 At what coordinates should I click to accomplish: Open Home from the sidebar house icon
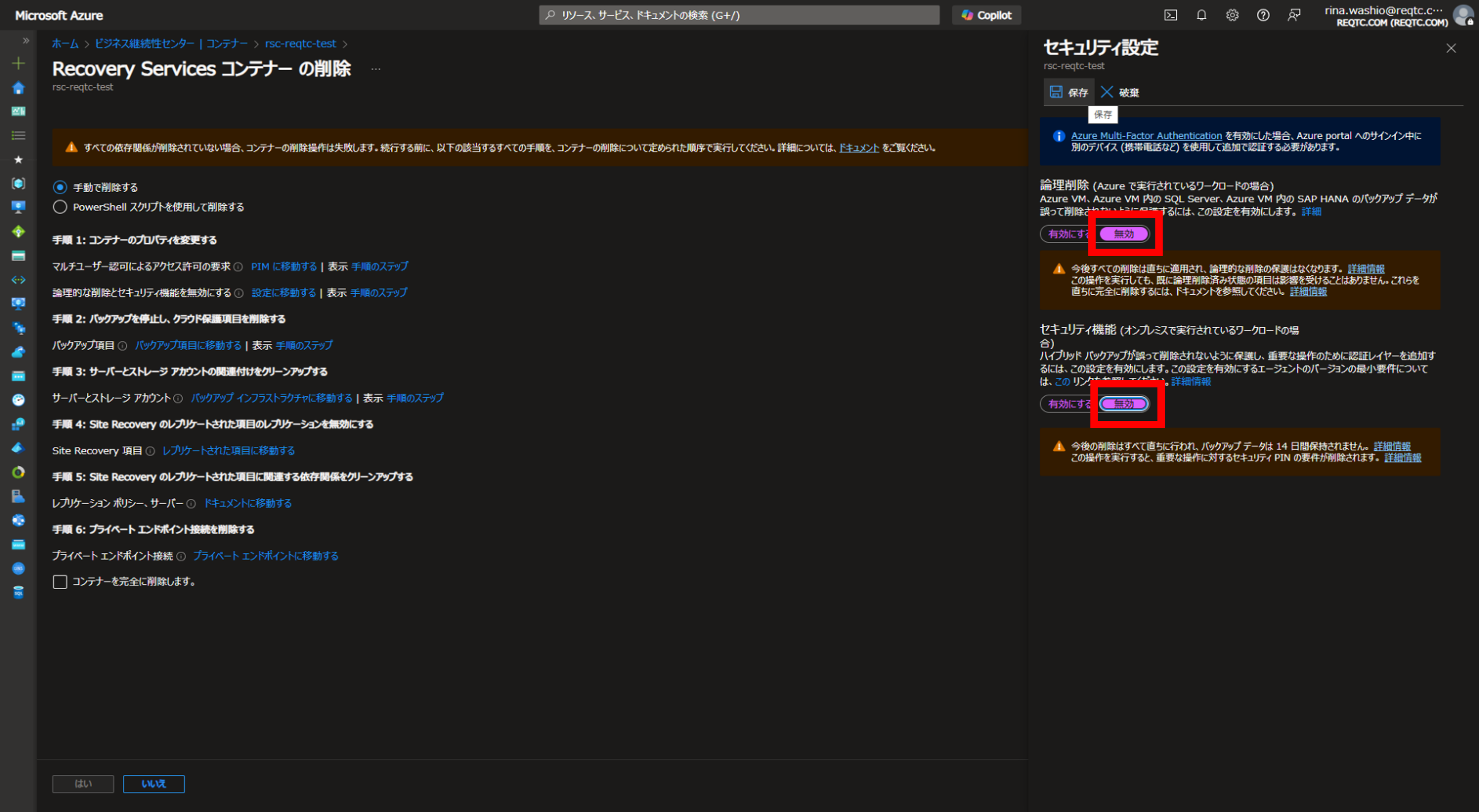(x=18, y=88)
